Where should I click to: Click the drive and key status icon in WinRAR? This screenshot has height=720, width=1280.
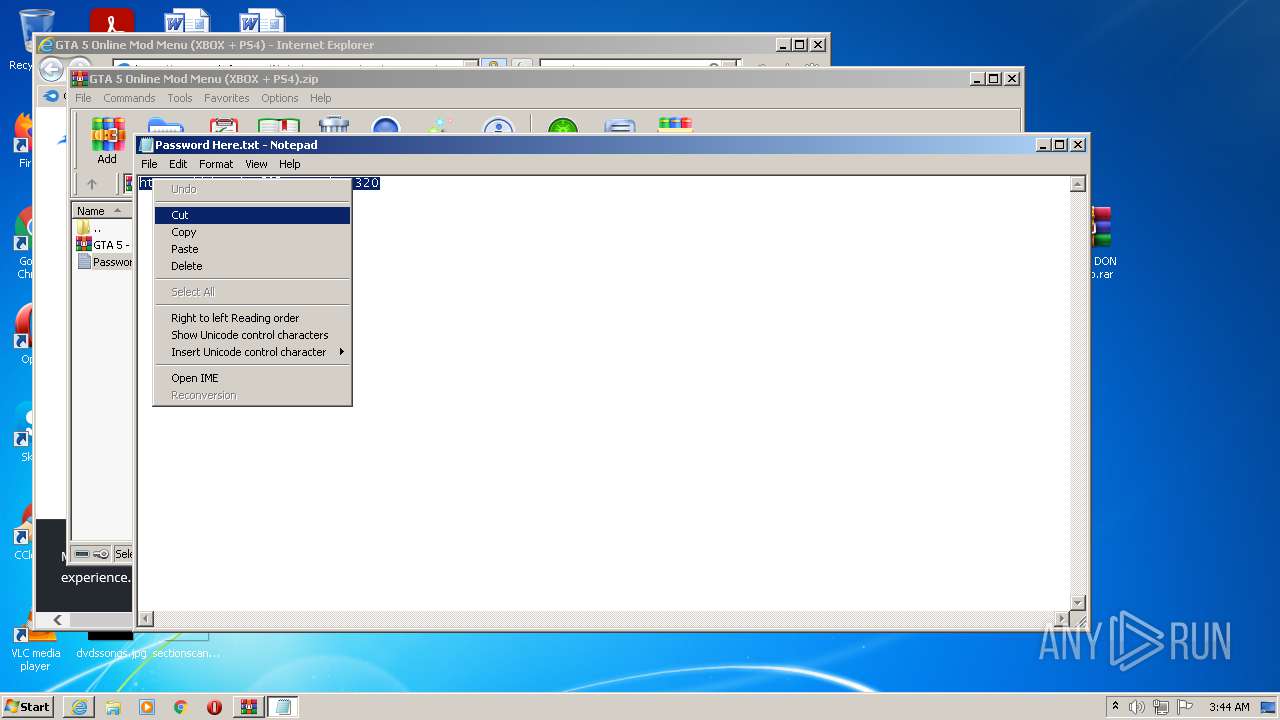tap(92, 554)
